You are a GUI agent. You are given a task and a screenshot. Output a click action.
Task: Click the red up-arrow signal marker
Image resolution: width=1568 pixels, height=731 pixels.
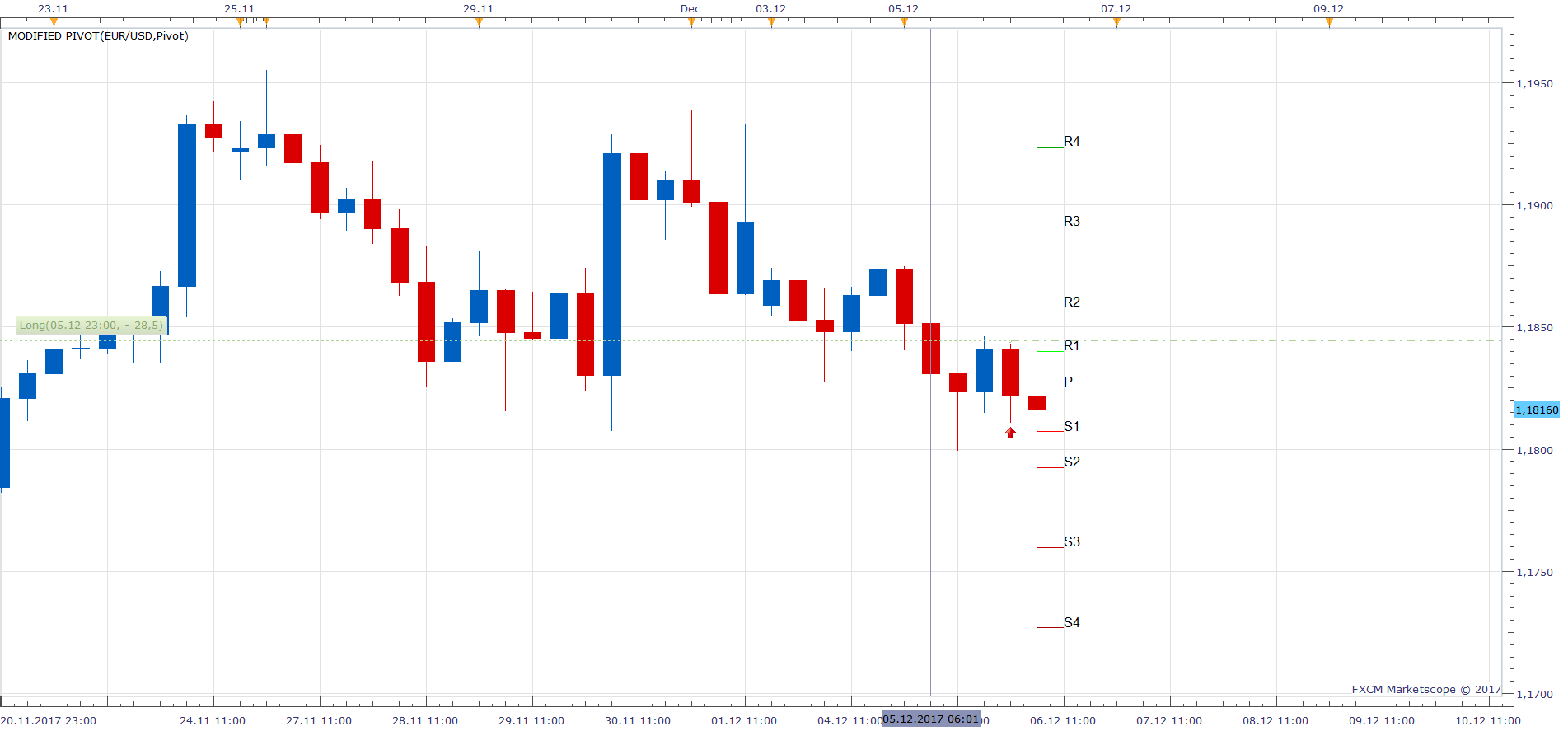click(1010, 433)
